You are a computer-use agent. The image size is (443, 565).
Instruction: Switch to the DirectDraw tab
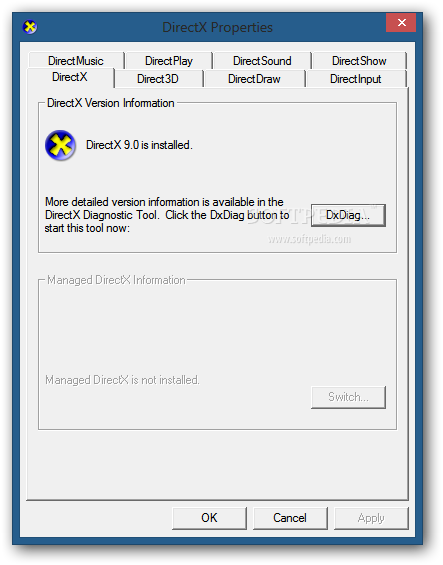click(254, 79)
